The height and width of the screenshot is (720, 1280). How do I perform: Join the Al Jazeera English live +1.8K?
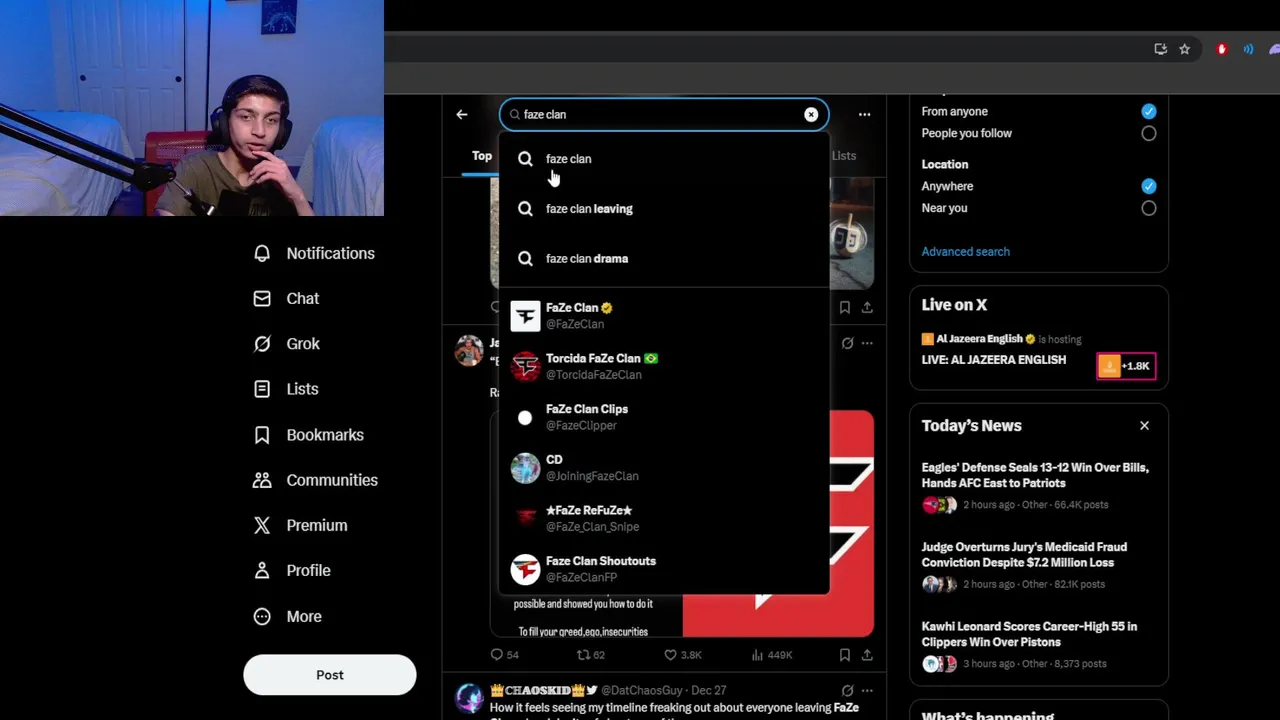tap(1126, 366)
